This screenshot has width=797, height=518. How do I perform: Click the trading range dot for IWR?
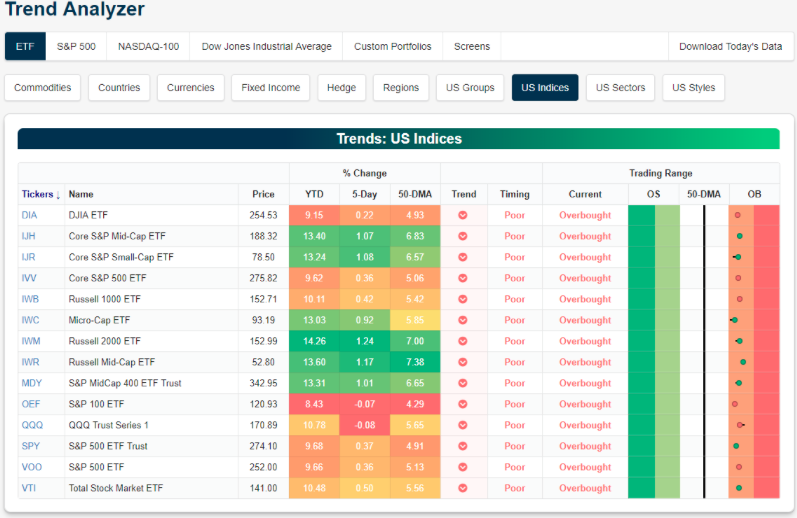click(x=743, y=362)
